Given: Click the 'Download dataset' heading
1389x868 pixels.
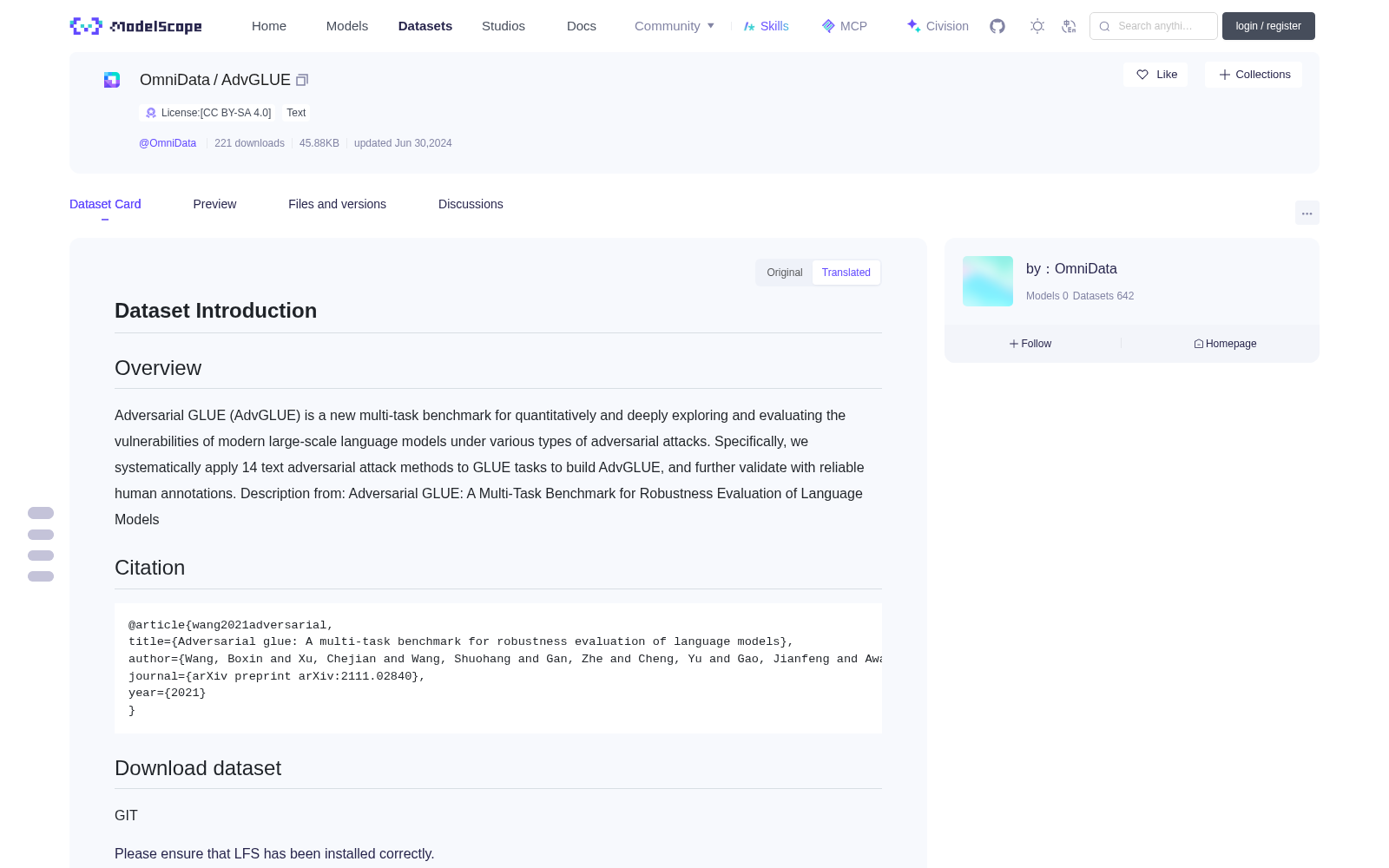Looking at the screenshot, I should [198, 768].
